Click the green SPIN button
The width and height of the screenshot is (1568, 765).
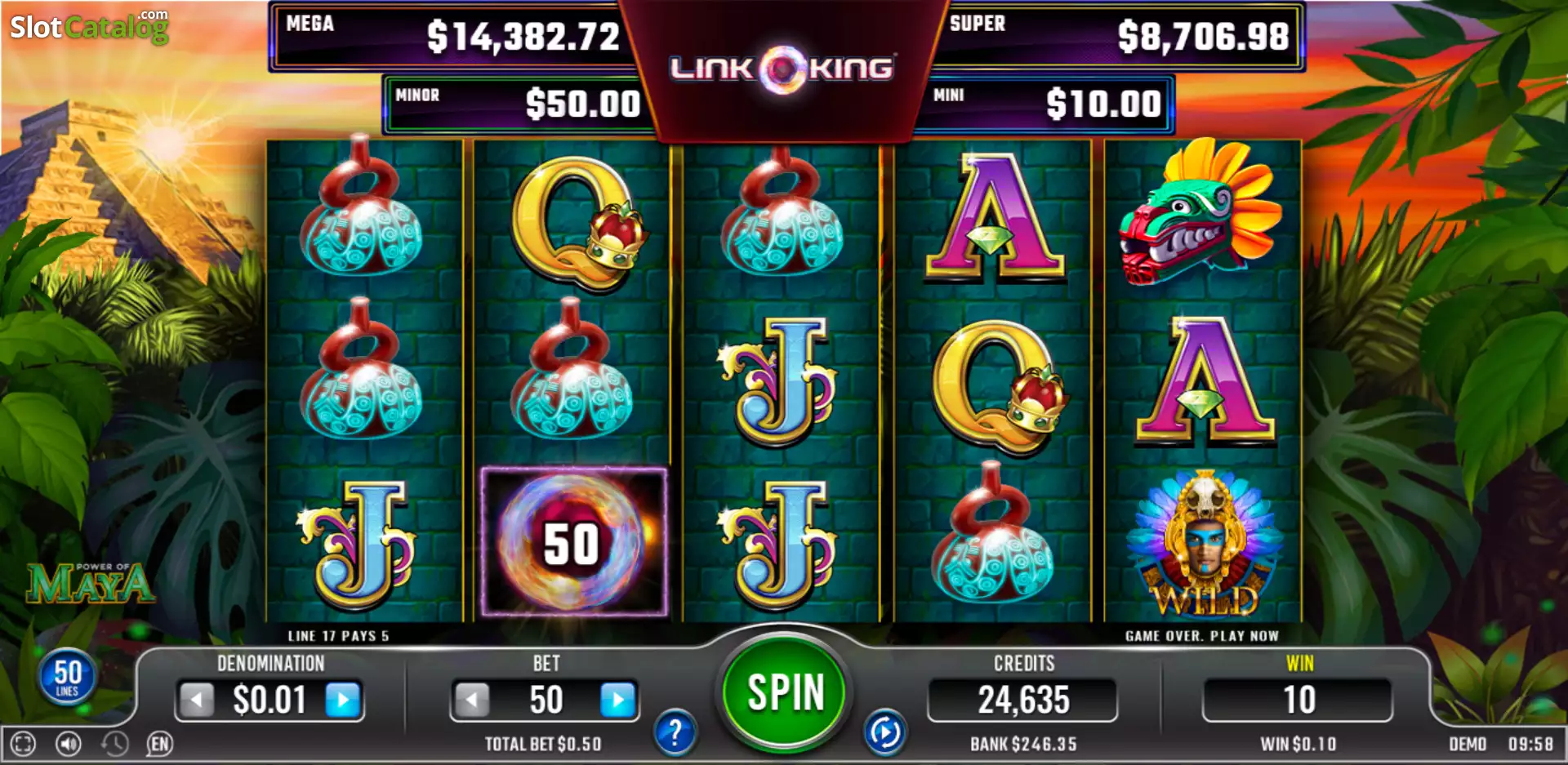pyautogui.click(x=784, y=692)
